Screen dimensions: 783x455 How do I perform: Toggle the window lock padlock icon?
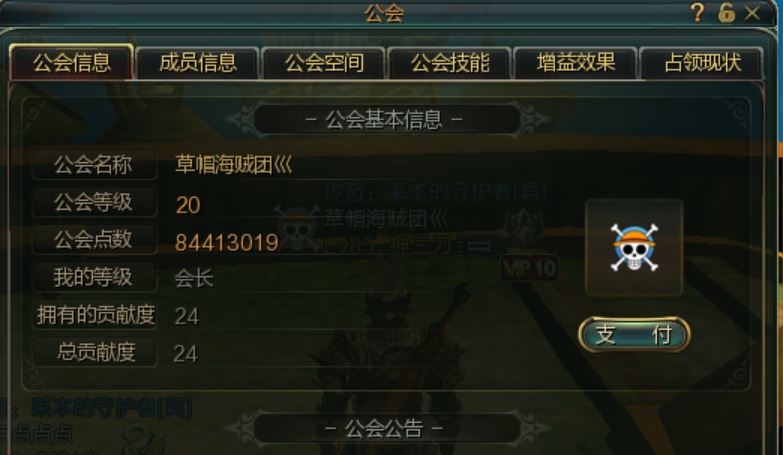pos(727,13)
